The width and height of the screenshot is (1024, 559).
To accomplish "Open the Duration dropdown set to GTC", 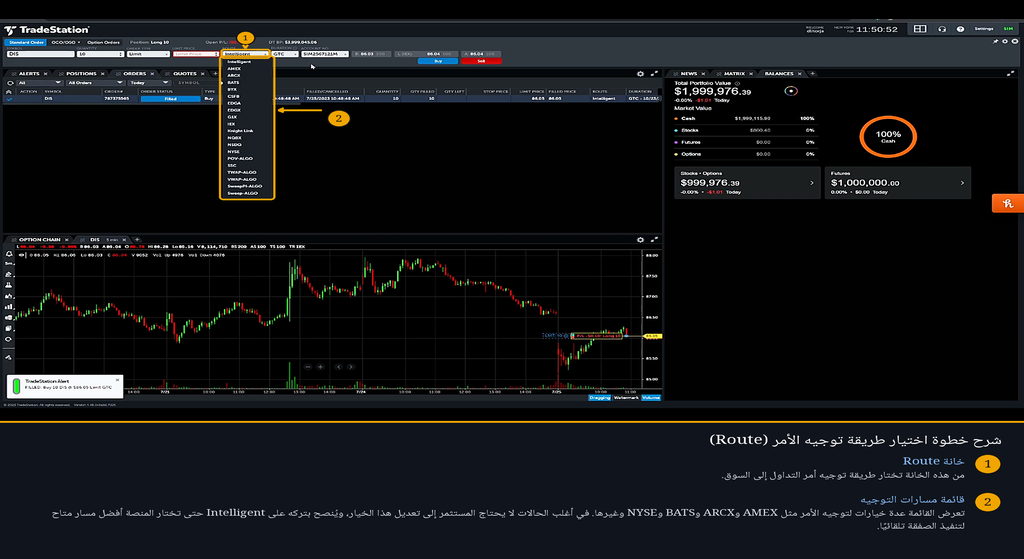I will [x=285, y=54].
